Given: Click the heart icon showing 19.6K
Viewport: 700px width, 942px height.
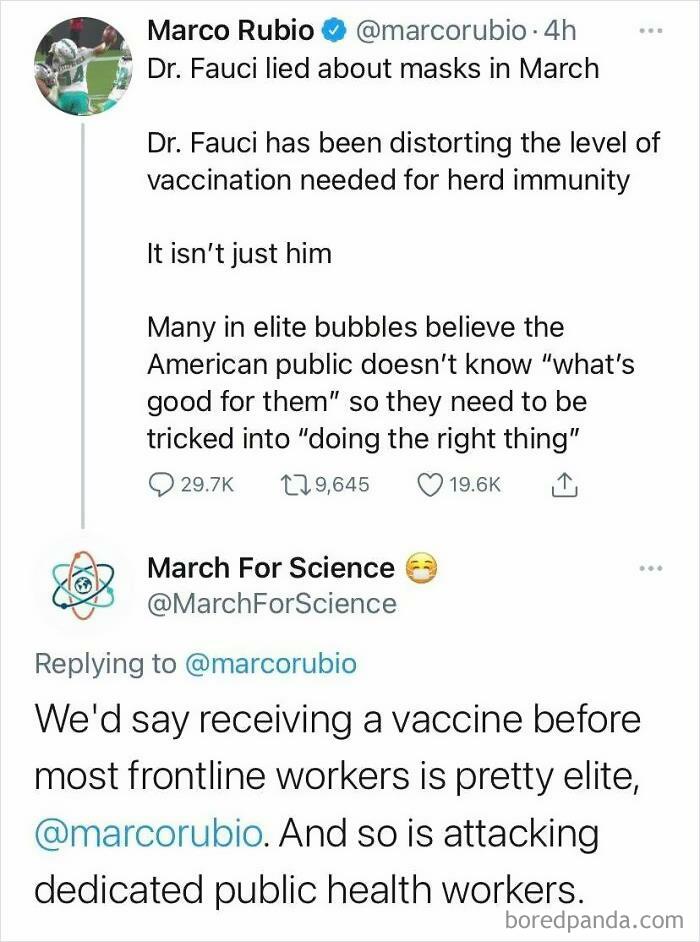Looking at the screenshot, I should (431, 482).
